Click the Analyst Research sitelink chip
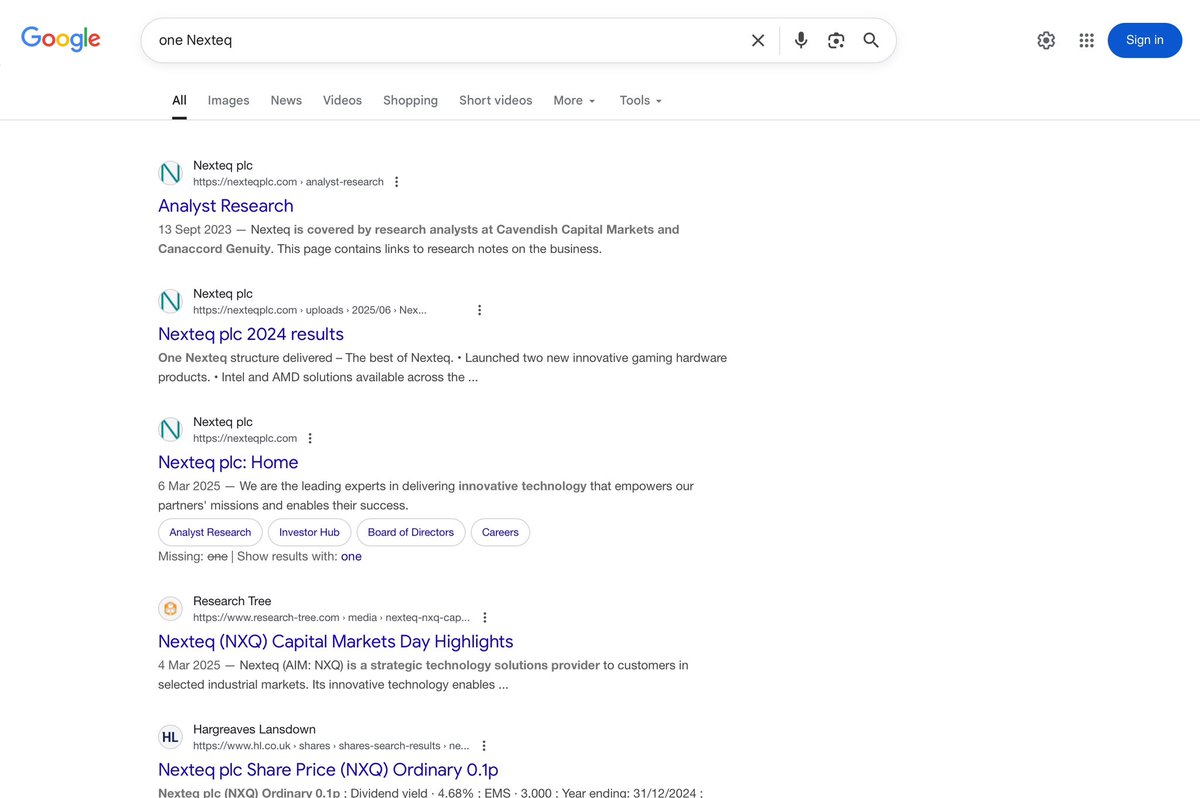Image resolution: width=1200 pixels, height=798 pixels. [210, 532]
